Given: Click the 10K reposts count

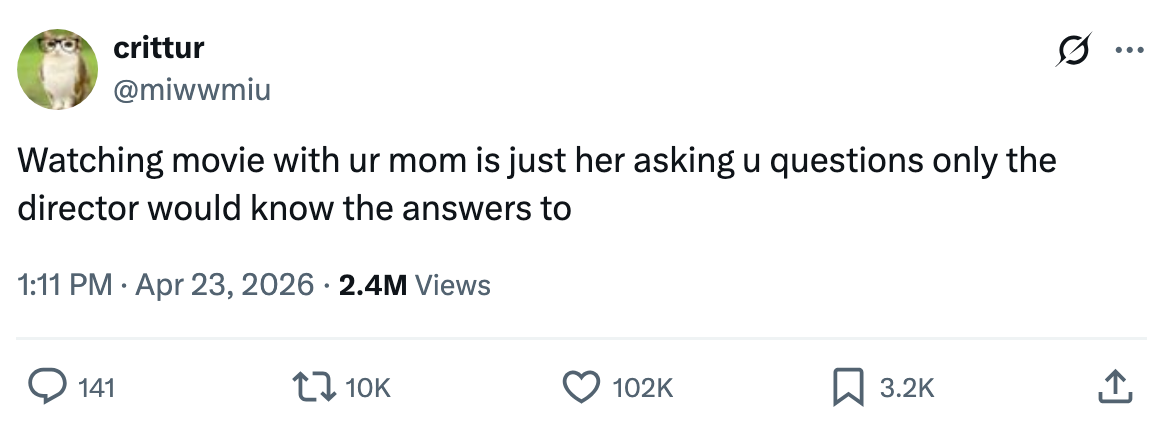Looking at the screenshot, I should (368, 388).
